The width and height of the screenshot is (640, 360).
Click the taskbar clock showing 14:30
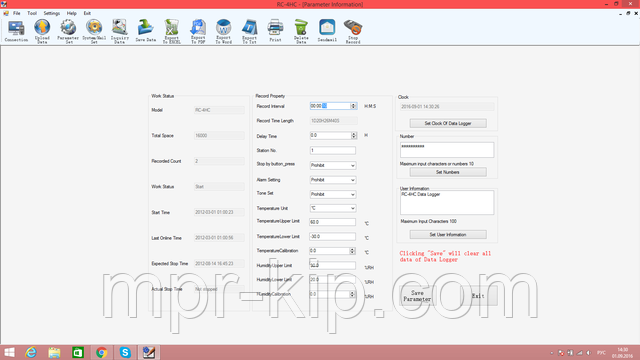622,353
